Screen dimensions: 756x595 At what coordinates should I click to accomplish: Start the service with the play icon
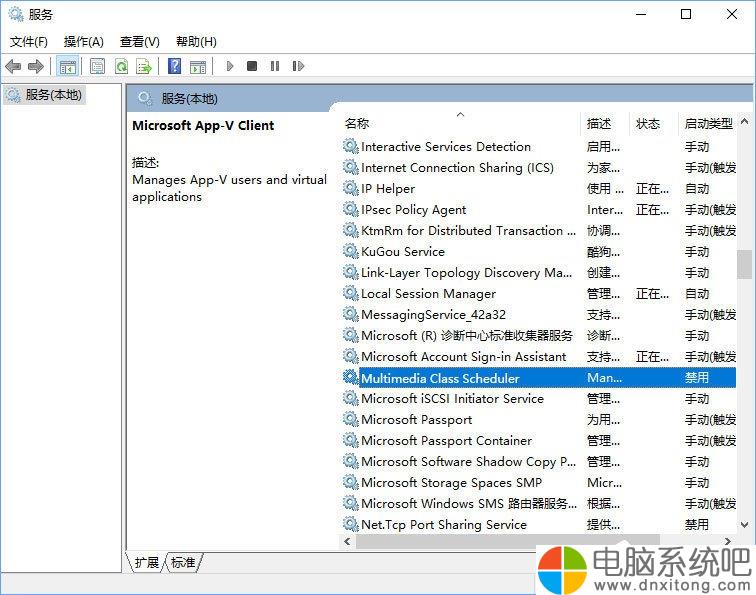[230, 66]
